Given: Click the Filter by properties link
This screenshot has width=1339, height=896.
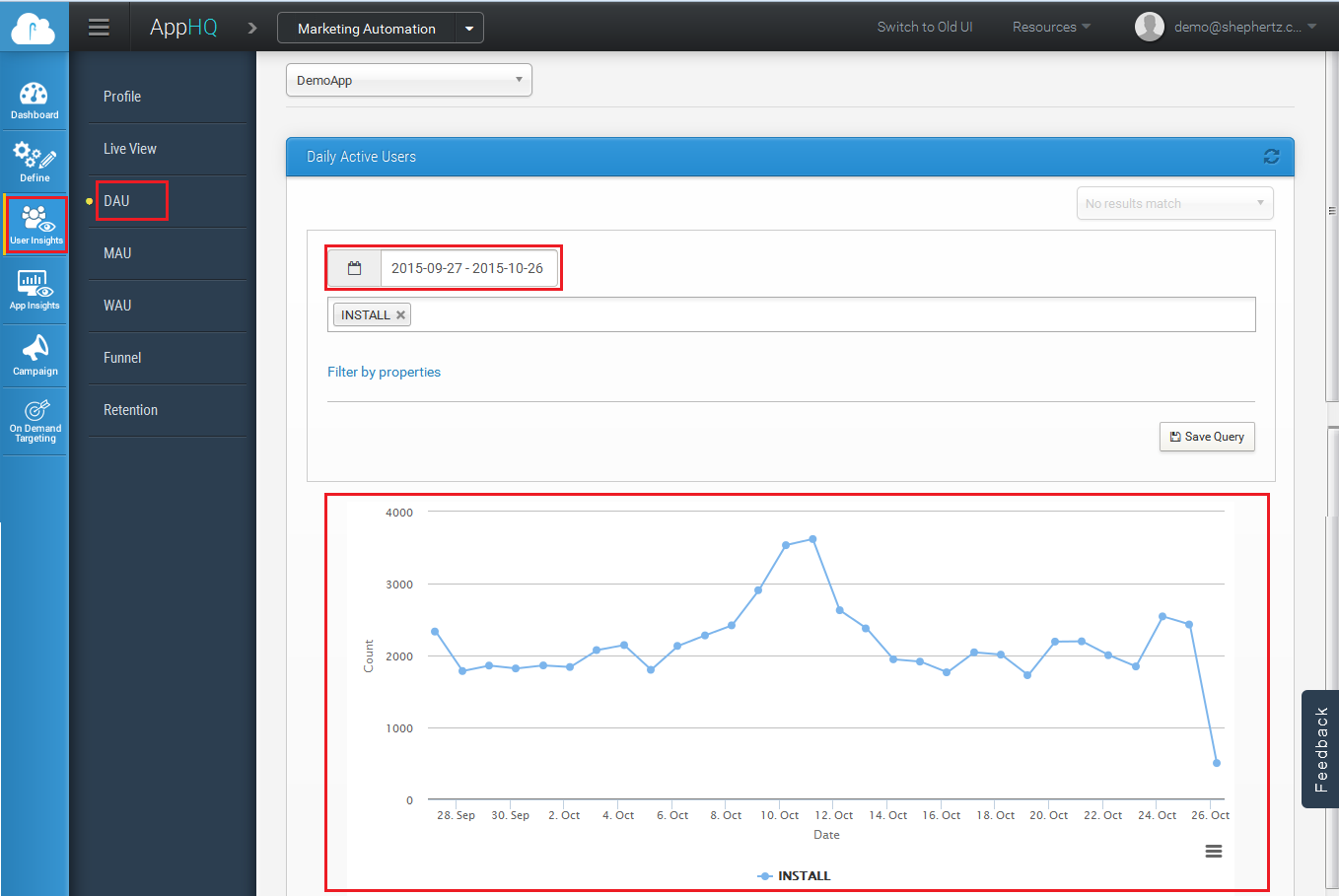Looking at the screenshot, I should coord(384,372).
